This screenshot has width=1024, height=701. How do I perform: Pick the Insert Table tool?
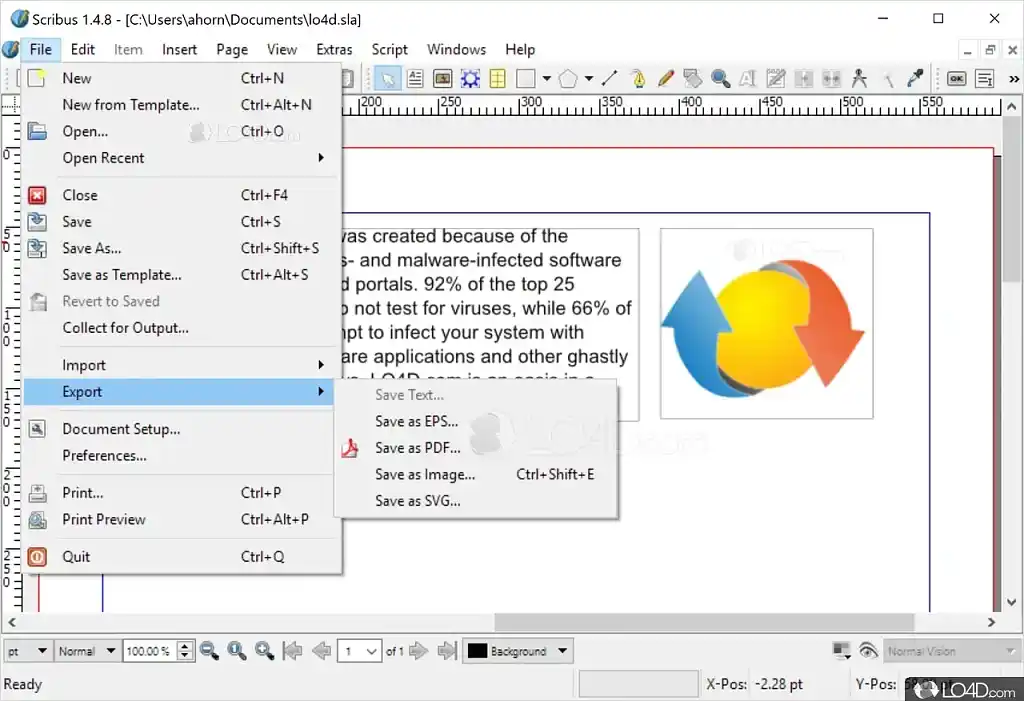click(497, 79)
